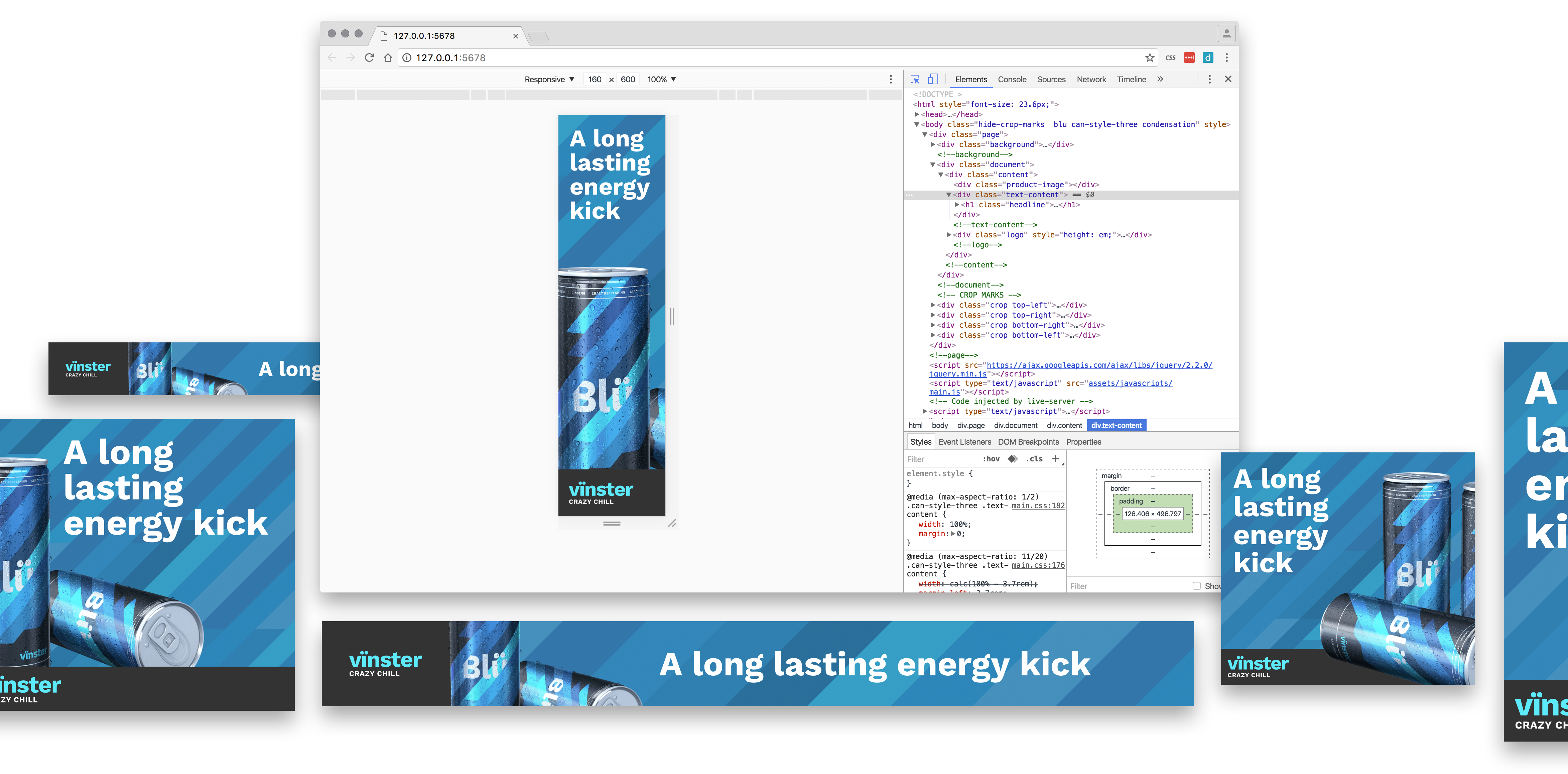Open the Responsive device dropdown
This screenshot has width=1568, height=774.
(549, 79)
